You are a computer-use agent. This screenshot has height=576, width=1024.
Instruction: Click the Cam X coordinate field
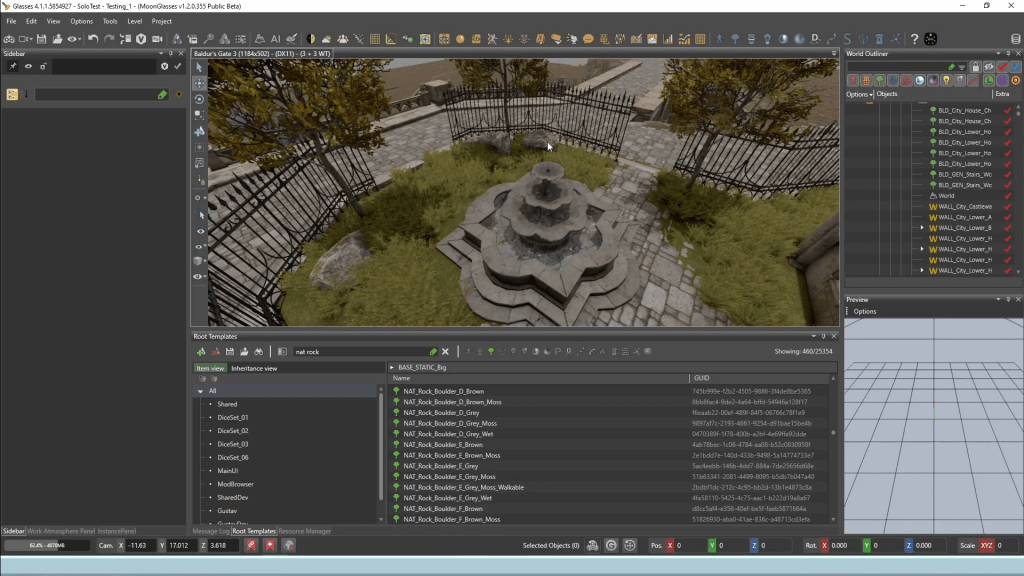click(x=141, y=545)
